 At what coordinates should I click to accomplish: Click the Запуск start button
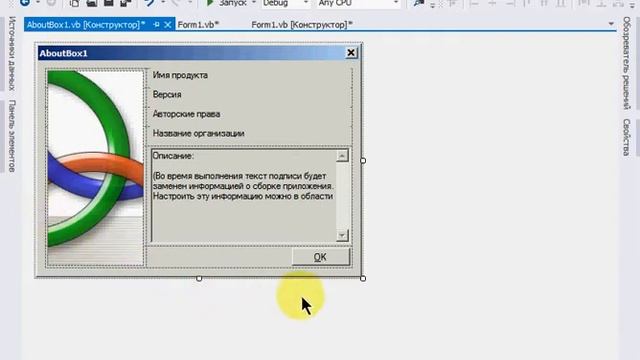[228, 3]
